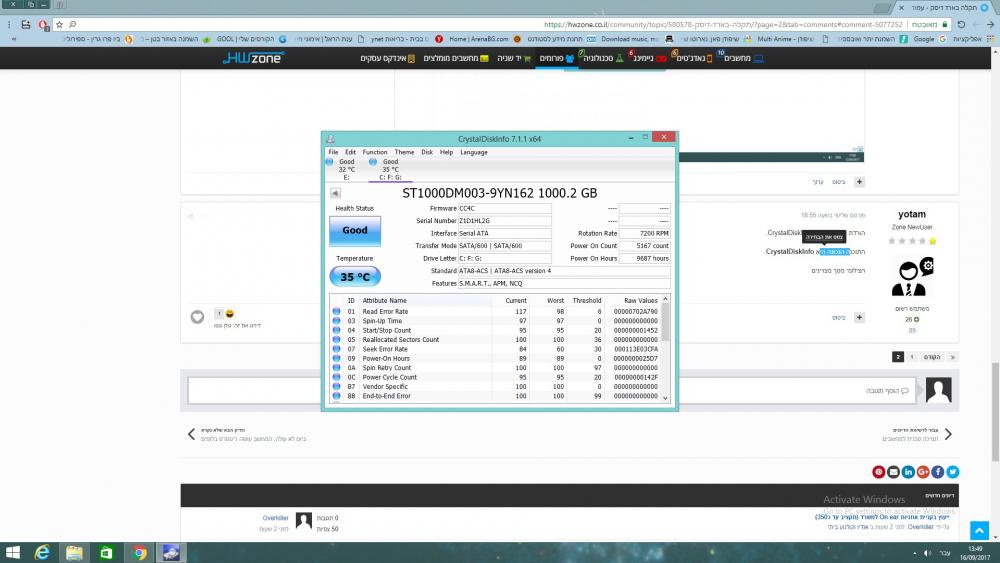This screenshot has height=563, width=1000.
Task: Go to page 1 in pagination
Action: (912, 357)
